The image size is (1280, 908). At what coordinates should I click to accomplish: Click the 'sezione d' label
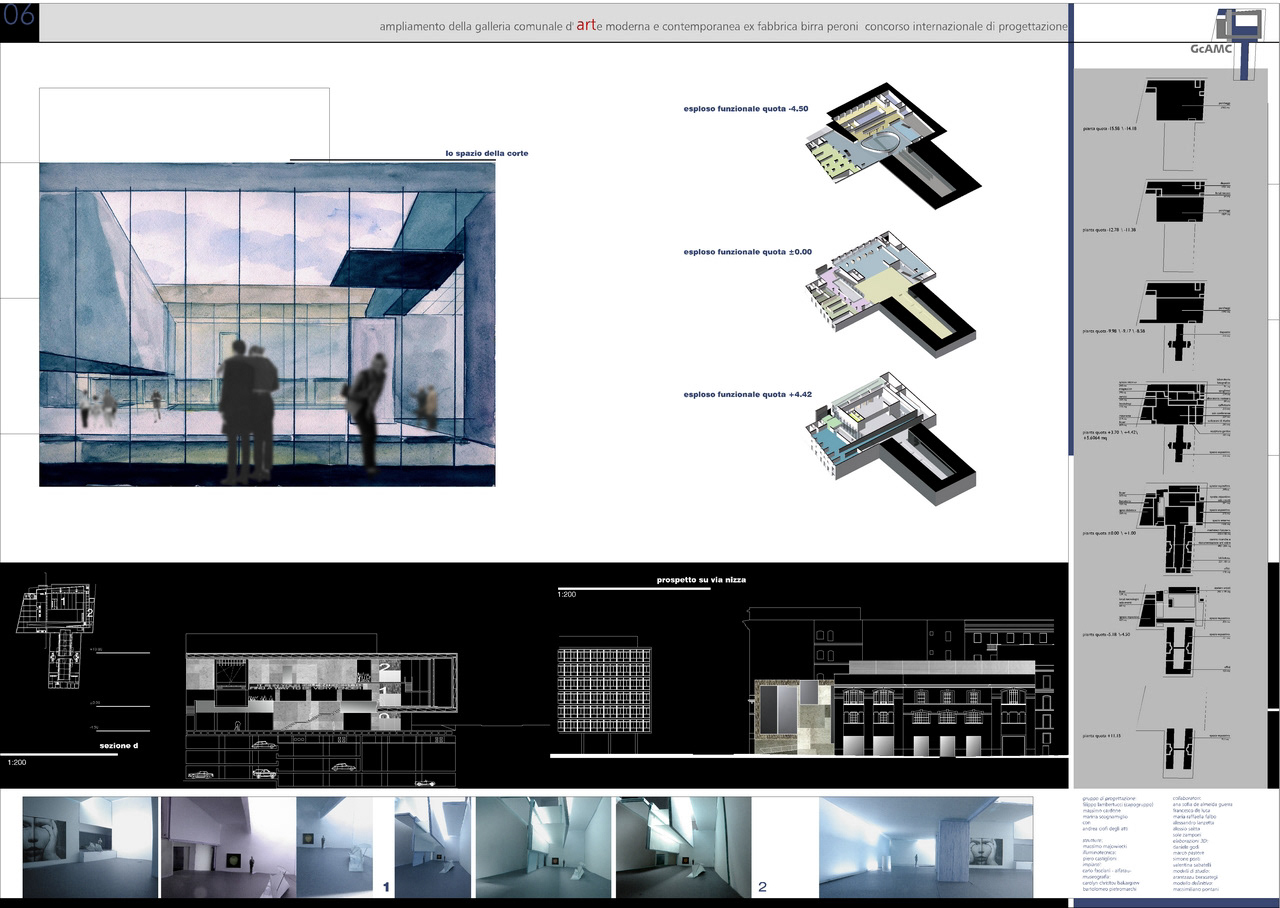119,746
